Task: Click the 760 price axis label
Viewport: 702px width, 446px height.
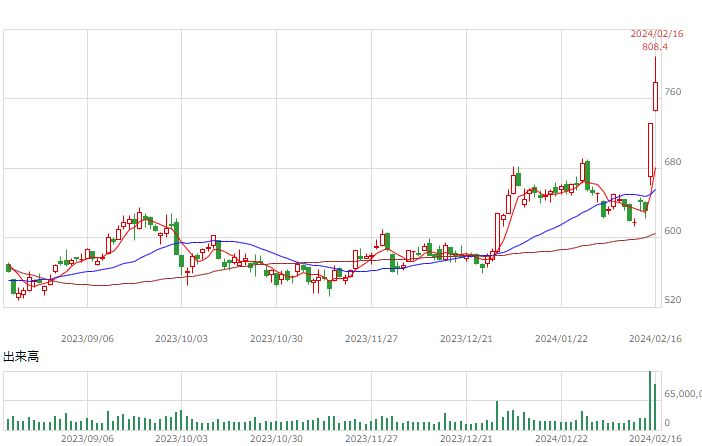Action: (673, 92)
